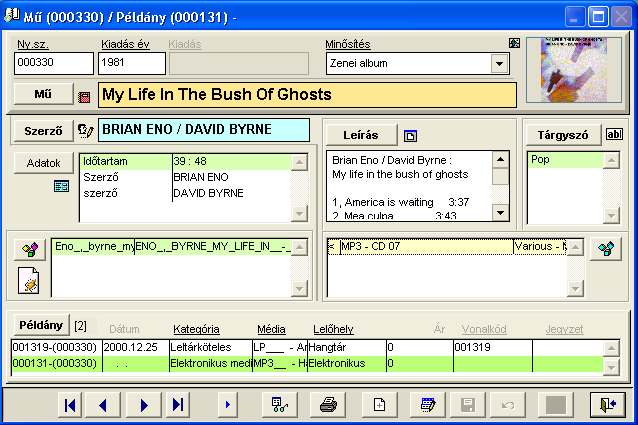The height and width of the screenshot is (425, 638).
Task: Click the Média column header
Action: [x=271, y=329]
